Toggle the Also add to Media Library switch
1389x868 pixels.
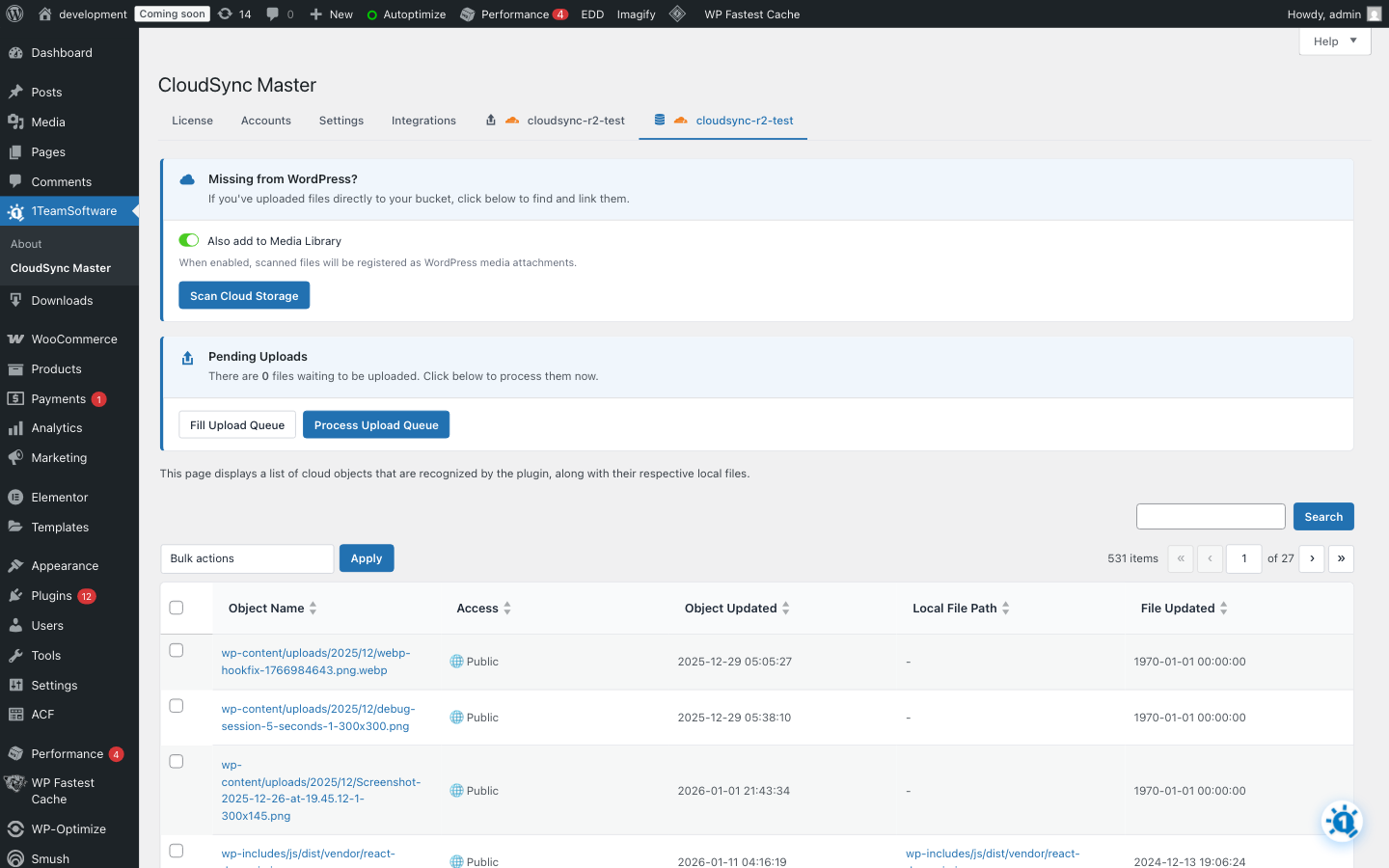(x=189, y=239)
